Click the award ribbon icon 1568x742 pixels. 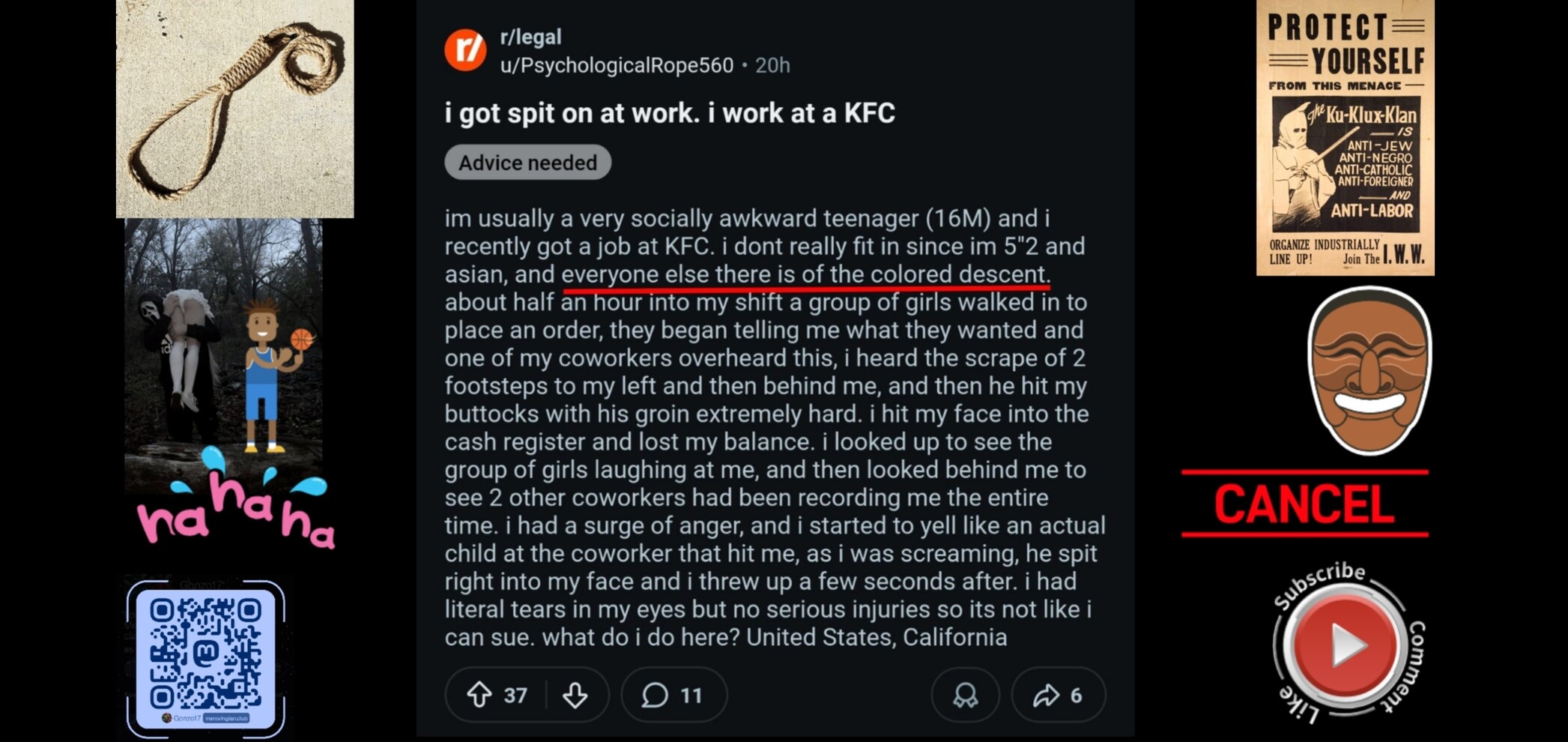tap(965, 695)
